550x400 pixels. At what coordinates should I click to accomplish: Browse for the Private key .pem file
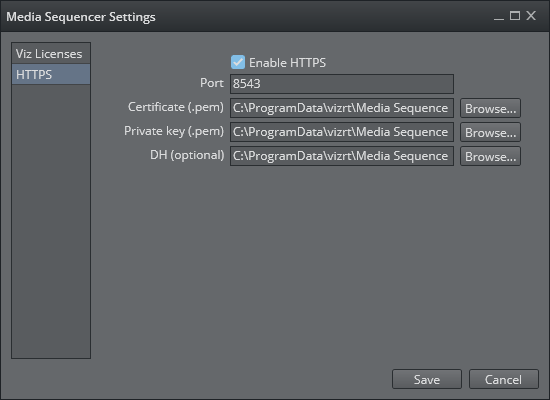490,132
